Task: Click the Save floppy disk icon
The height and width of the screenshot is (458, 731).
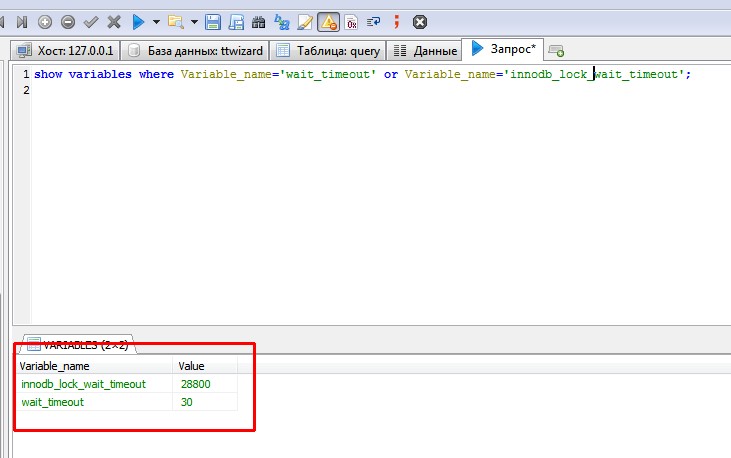Action: click(x=213, y=20)
